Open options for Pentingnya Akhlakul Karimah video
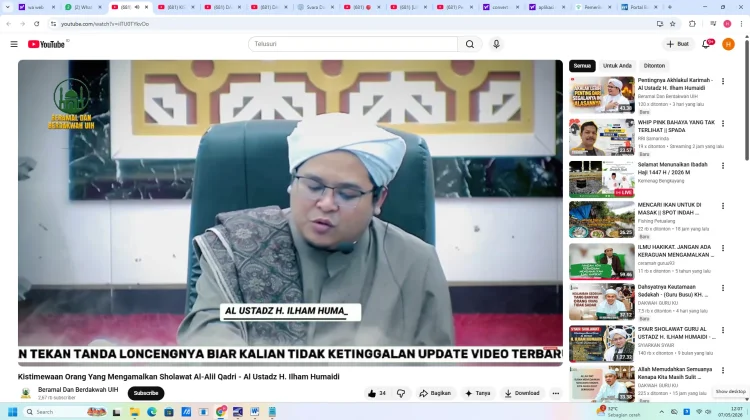Image resolution: width=750 pixels, height=420 pixels. coord(723,81)
